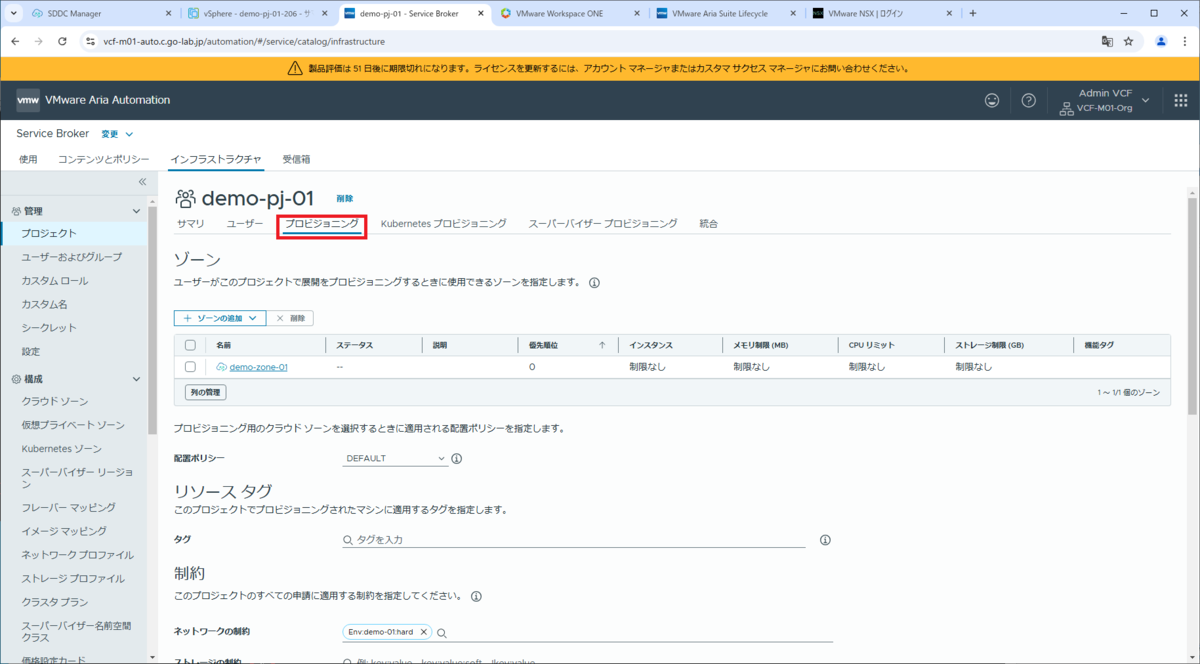Click the タグを入力 input field
The height and width of the screenshot is (664, 1200).
tap(574, 540)
